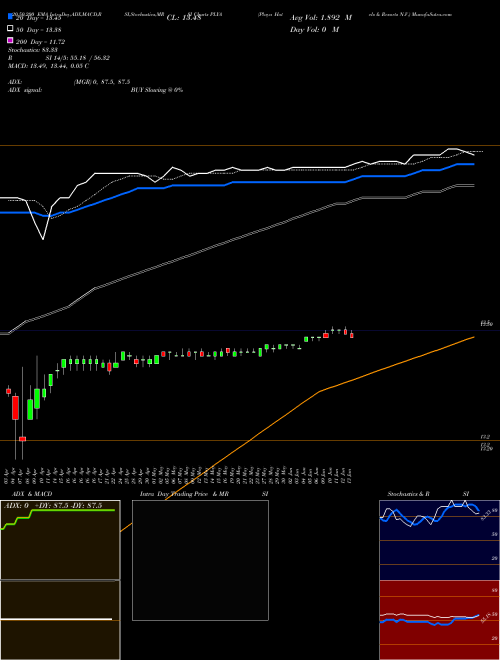The height and width of the screenshot is (660, 500).
Task: Click the 'MACD: 13.49, 13.44, 0.05 C' readout
Action: [x=48, y=66]
